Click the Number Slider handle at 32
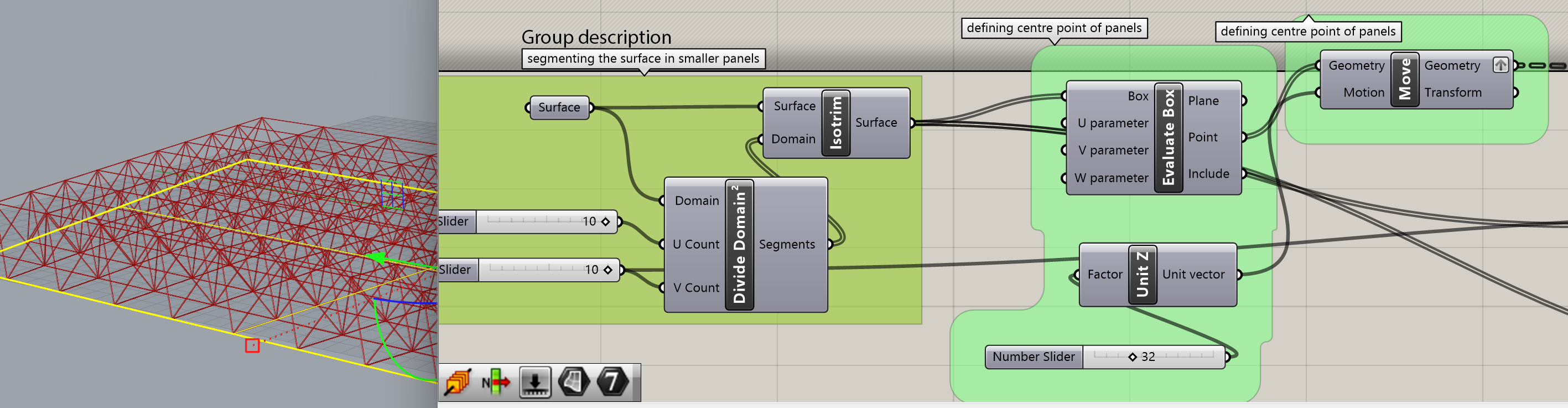Viewport: 1568px width, 408px height. pos(1132,357)
